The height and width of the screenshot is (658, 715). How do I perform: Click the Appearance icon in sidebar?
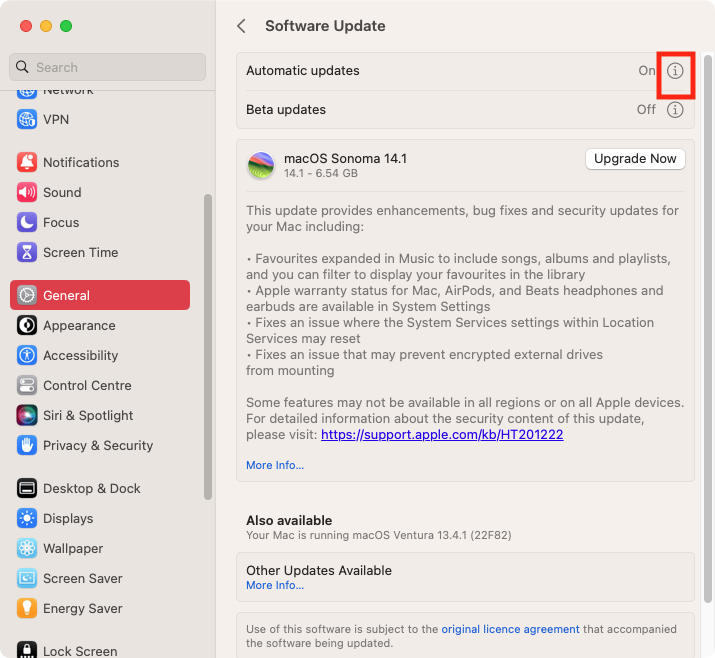[x=27, y=326]
